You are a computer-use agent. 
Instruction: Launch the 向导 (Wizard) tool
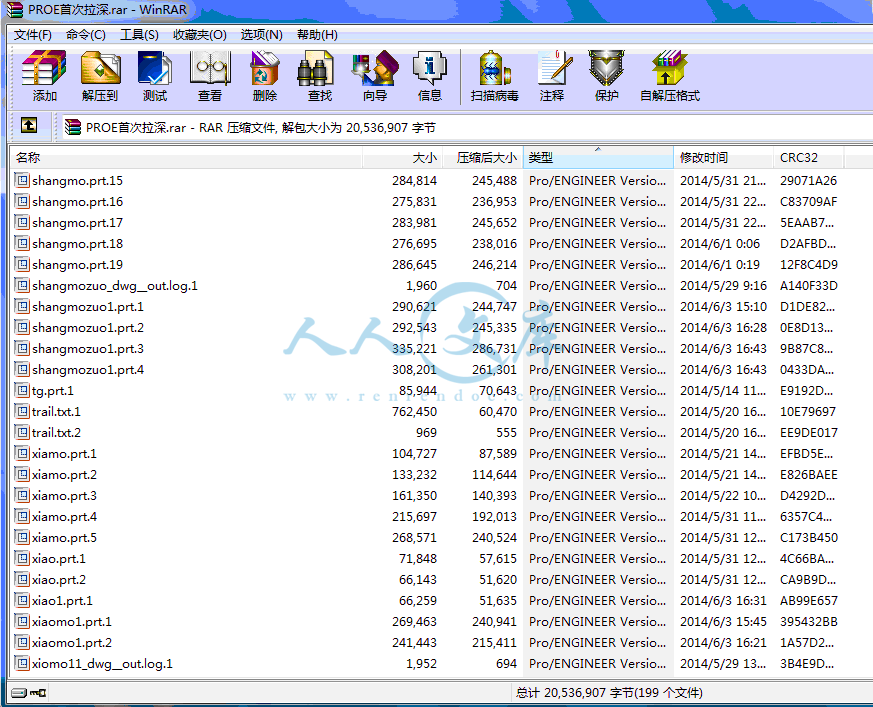[375, 75]
